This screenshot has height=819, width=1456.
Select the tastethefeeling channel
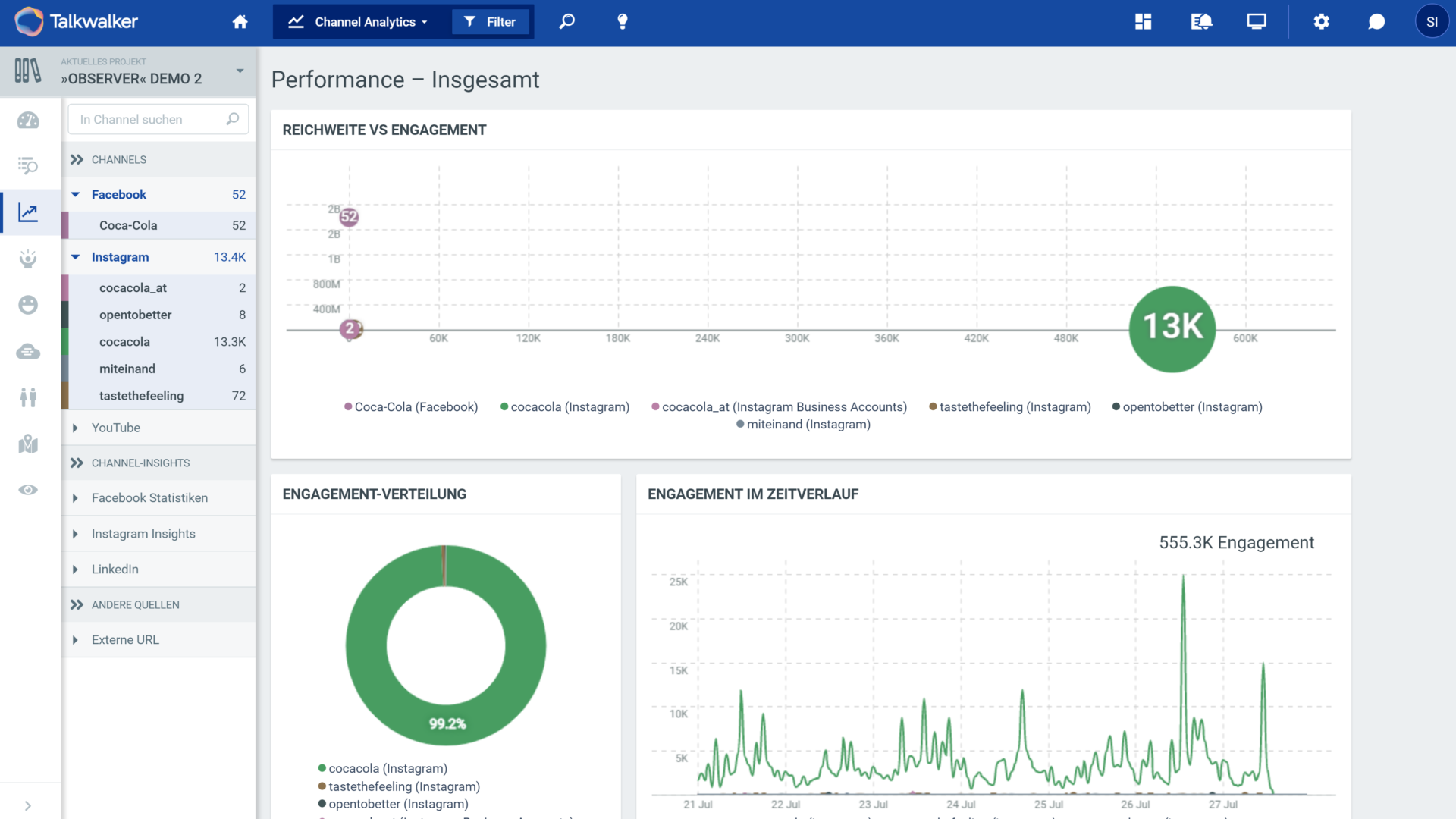(x=158, y=396)
